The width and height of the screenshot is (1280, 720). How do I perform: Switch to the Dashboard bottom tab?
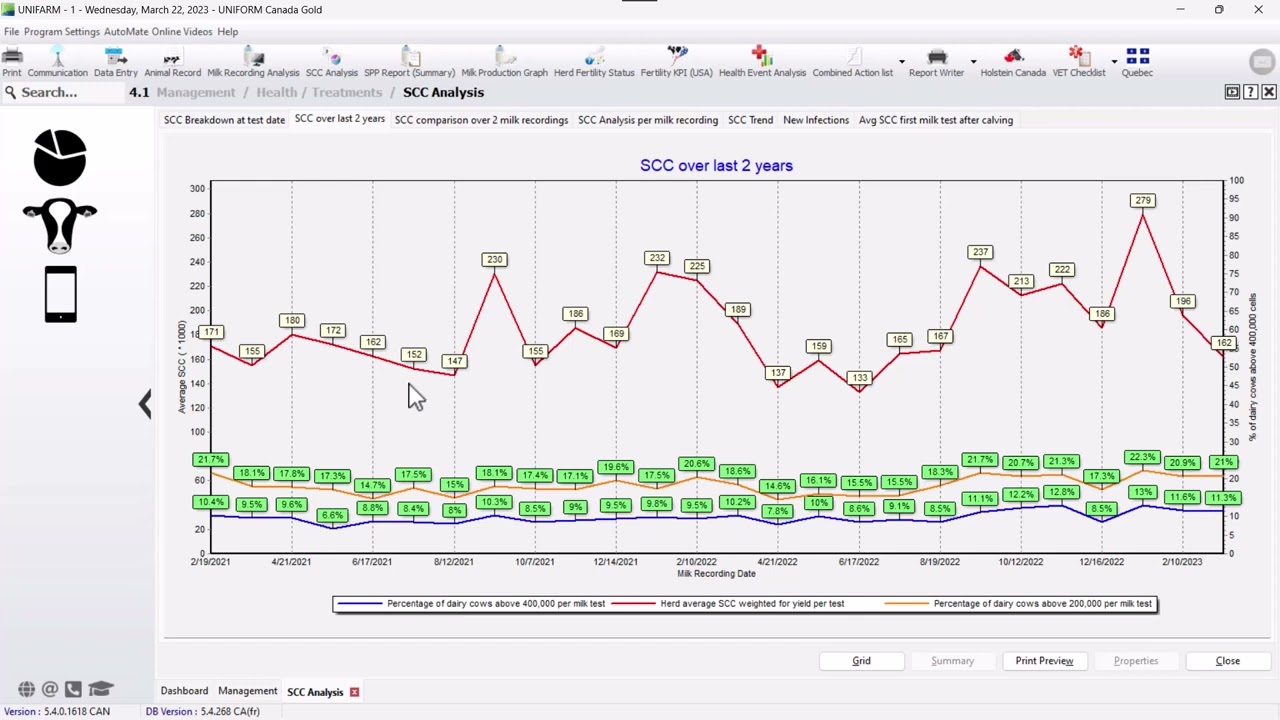pos(184,691)
